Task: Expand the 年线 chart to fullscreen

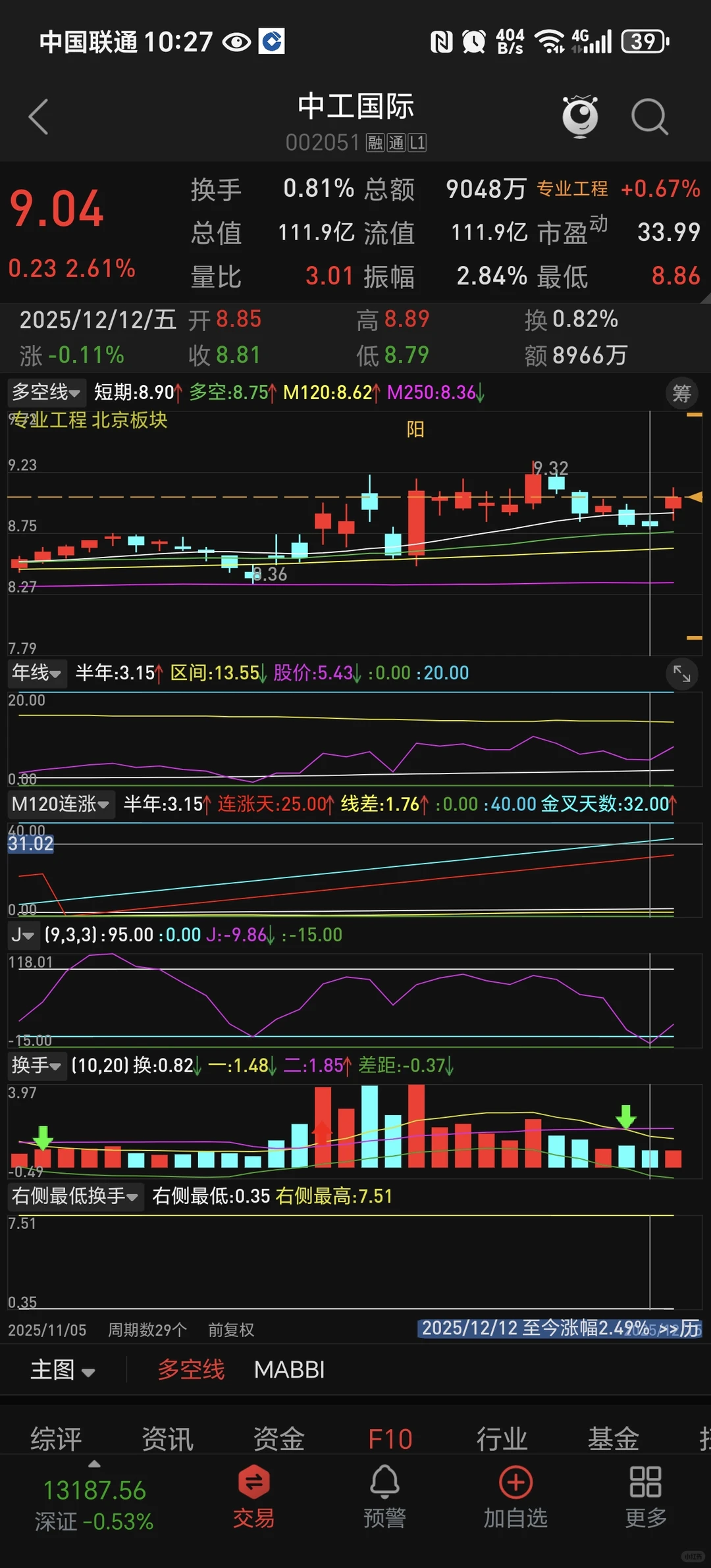Action: 681,673
